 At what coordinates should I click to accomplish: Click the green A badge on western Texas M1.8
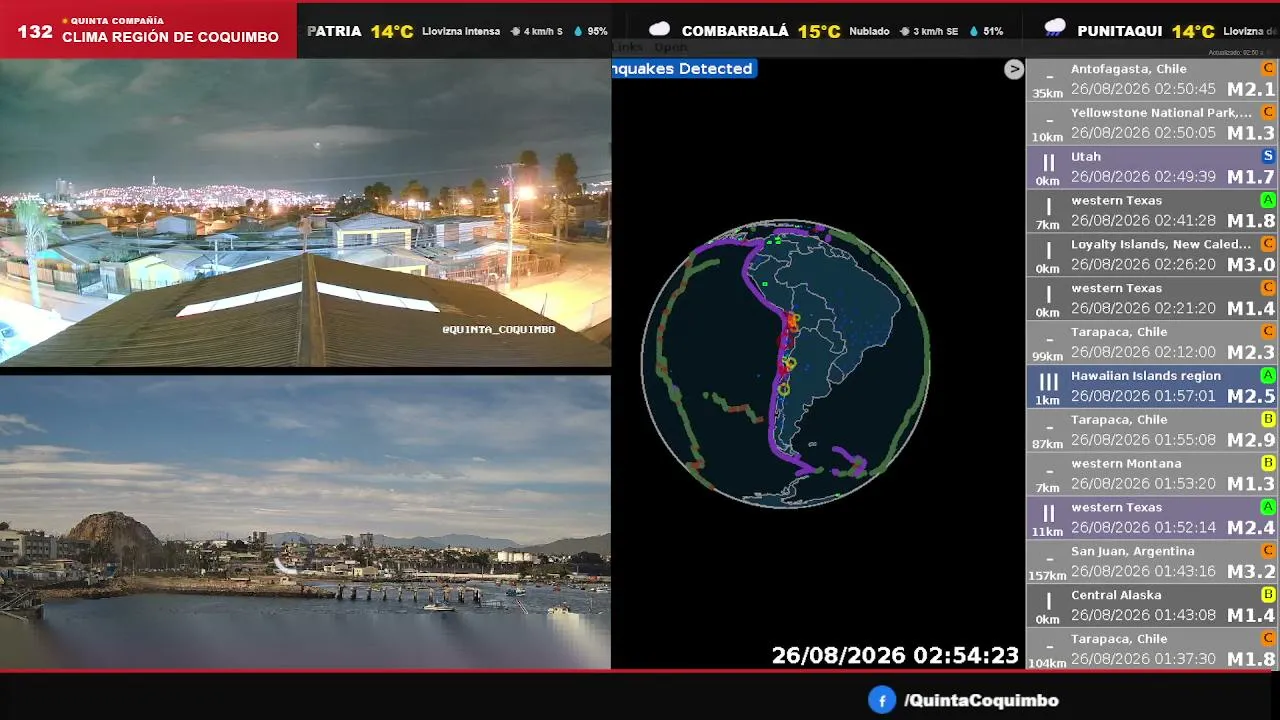click(1268, 200)
